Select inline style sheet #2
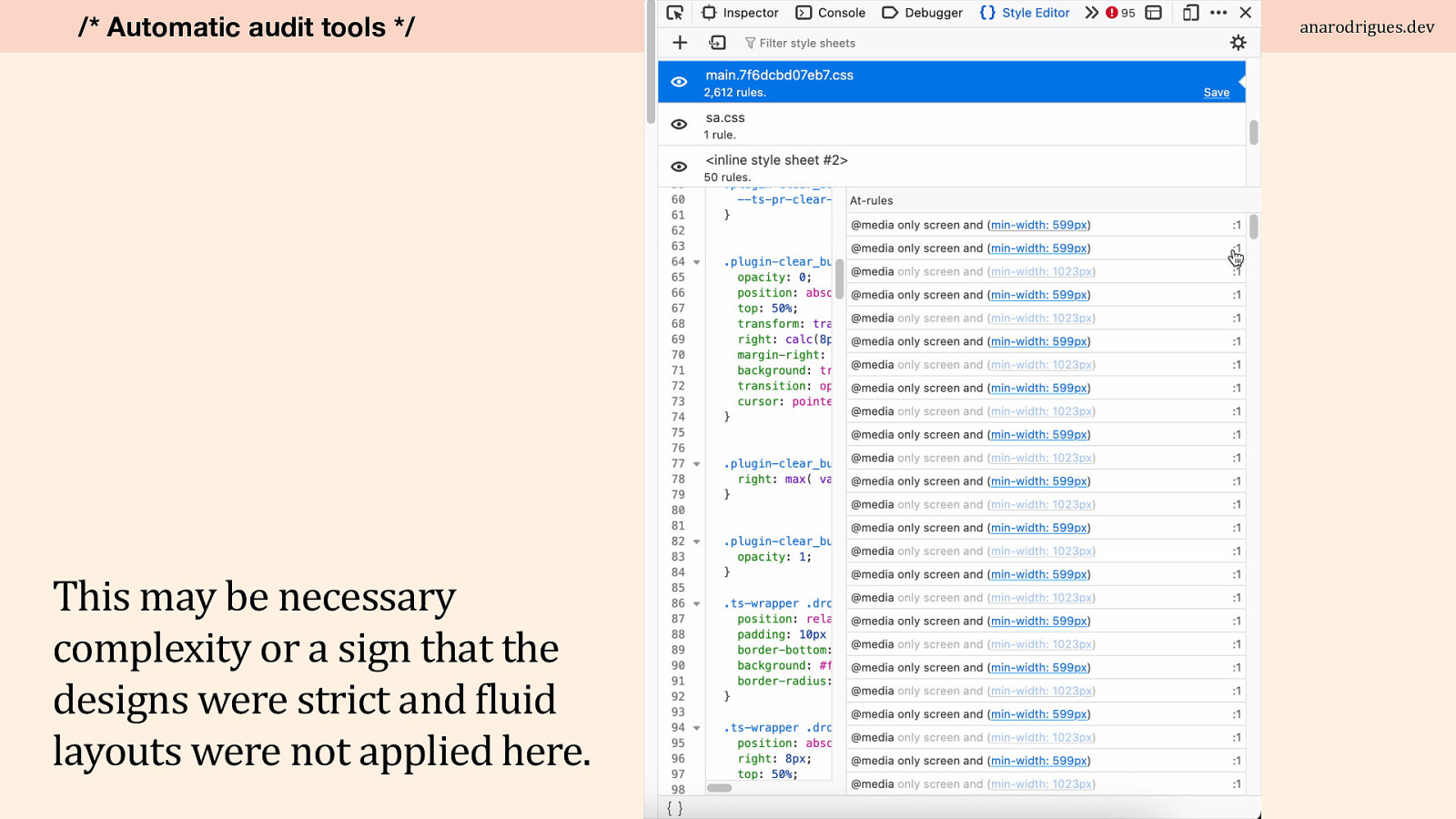1456x819 pixels. (x=951, y=167)
